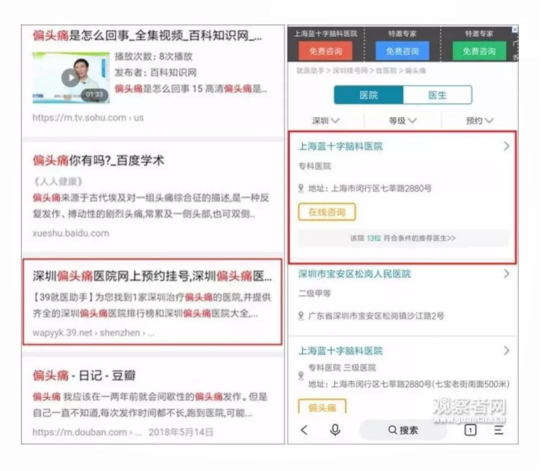Play the 偏头痛 Sohu video thumbnail

[x=71, y=78]
